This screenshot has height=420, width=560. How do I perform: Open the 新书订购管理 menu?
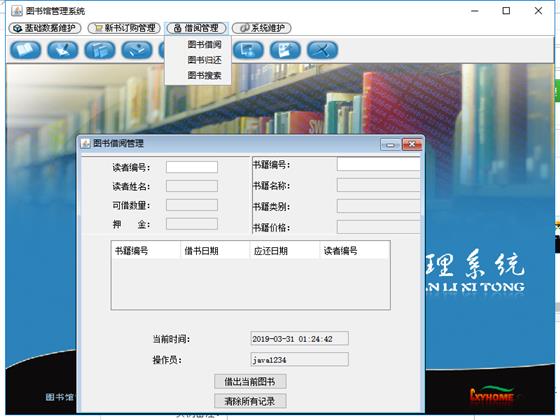coord(124,28)
